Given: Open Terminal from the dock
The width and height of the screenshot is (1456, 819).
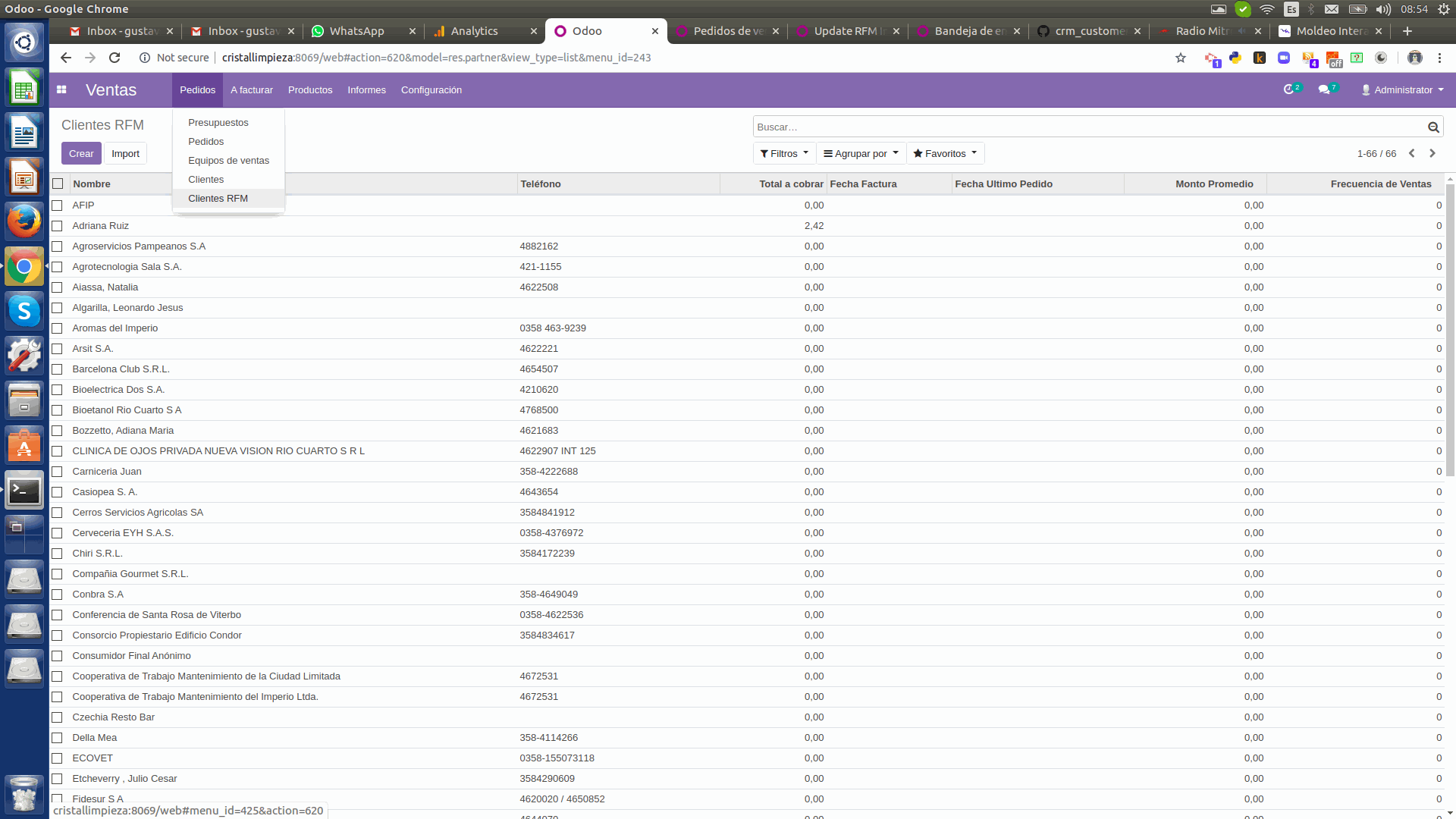Looking at the screenshot, I should (x=24, y=491).
